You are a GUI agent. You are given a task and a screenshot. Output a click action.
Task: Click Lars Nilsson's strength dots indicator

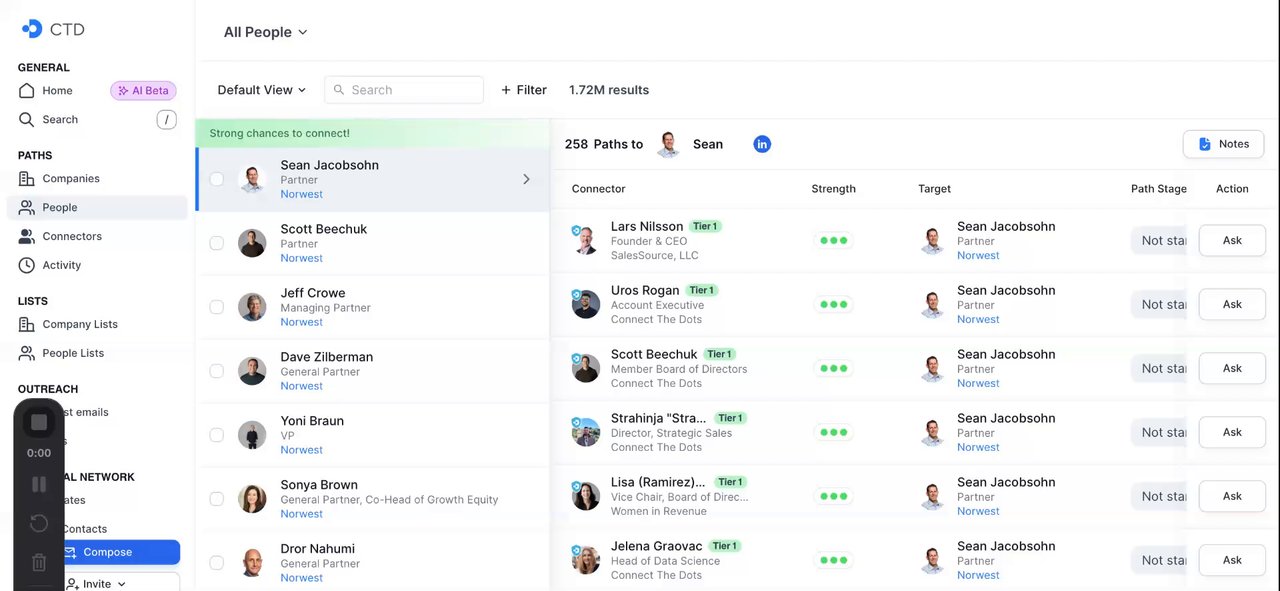(x=833, y=240)
